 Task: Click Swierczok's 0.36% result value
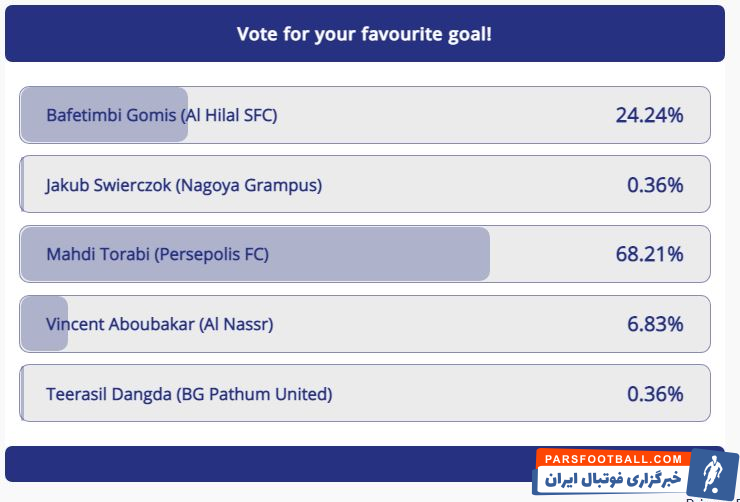(x=655, y=185)
